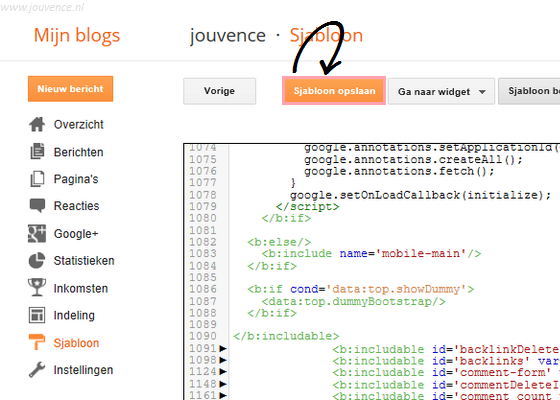Click the </b:if> tag on line 1084
560x400 pixels.
272,266
